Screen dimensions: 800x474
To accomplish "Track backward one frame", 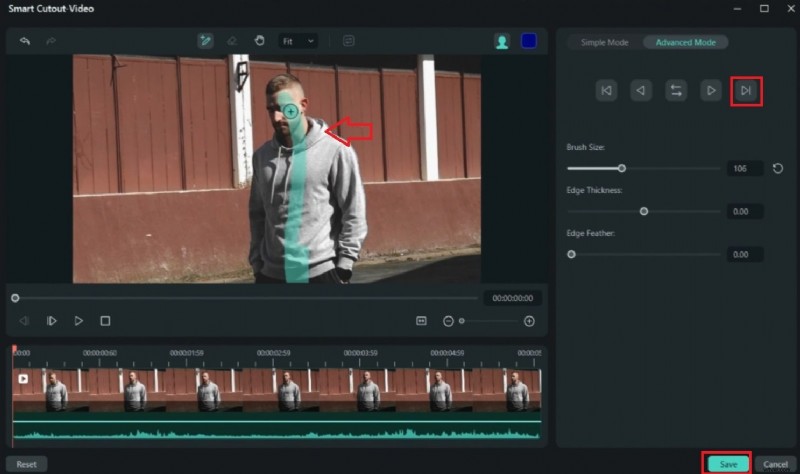I will coord(641,91).
